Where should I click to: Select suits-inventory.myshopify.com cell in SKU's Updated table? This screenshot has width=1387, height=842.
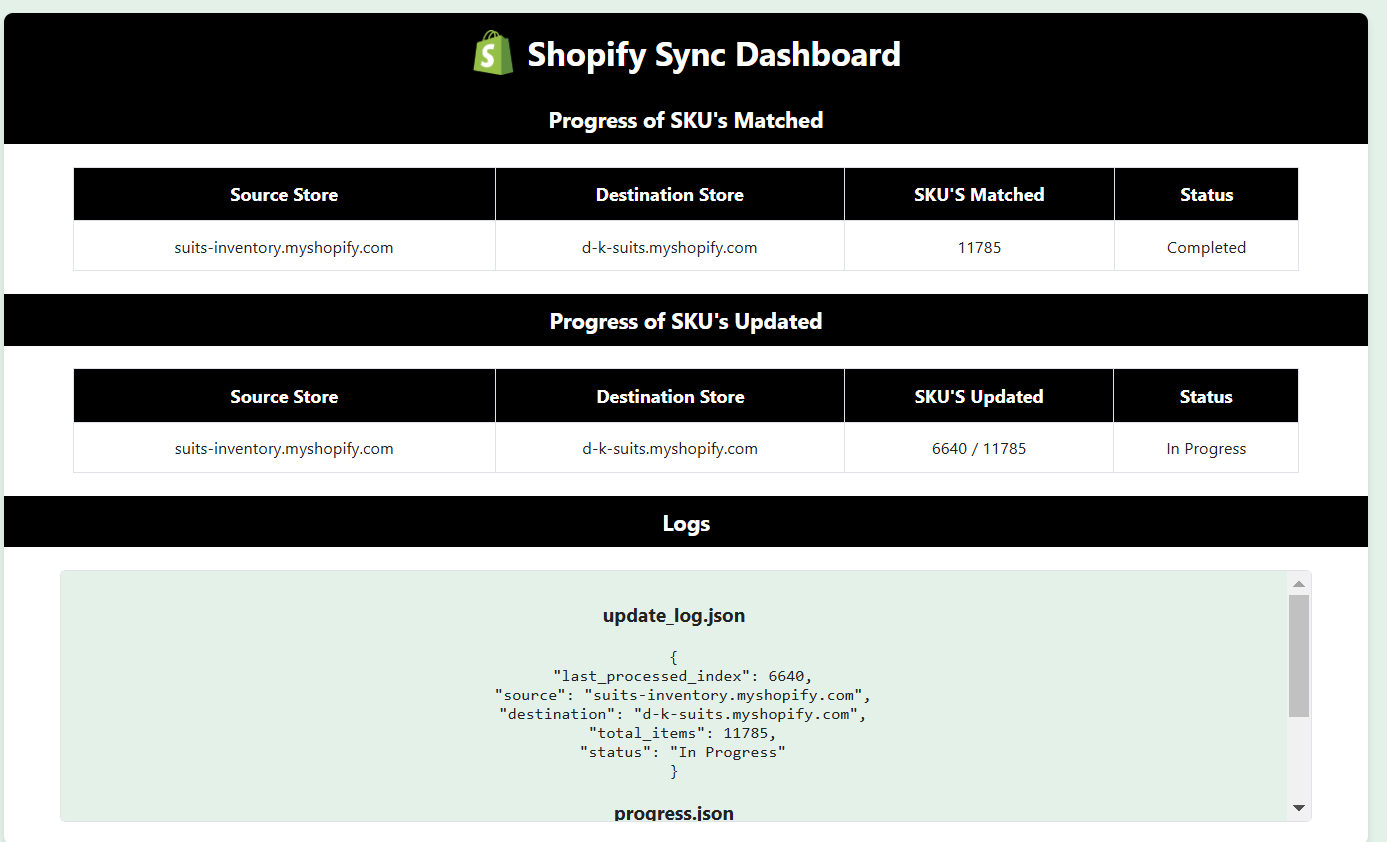(284, 448)
